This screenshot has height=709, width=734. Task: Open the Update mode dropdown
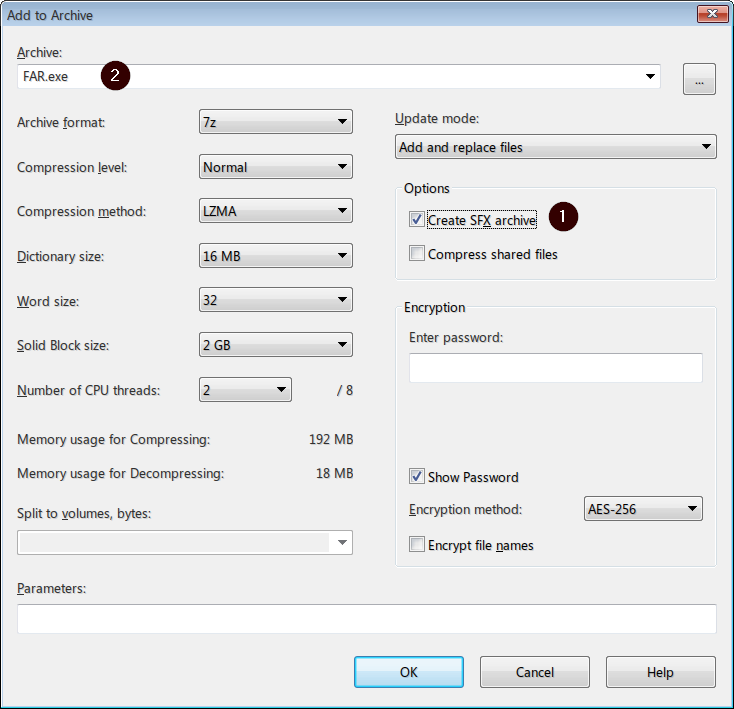coord(556,147)
